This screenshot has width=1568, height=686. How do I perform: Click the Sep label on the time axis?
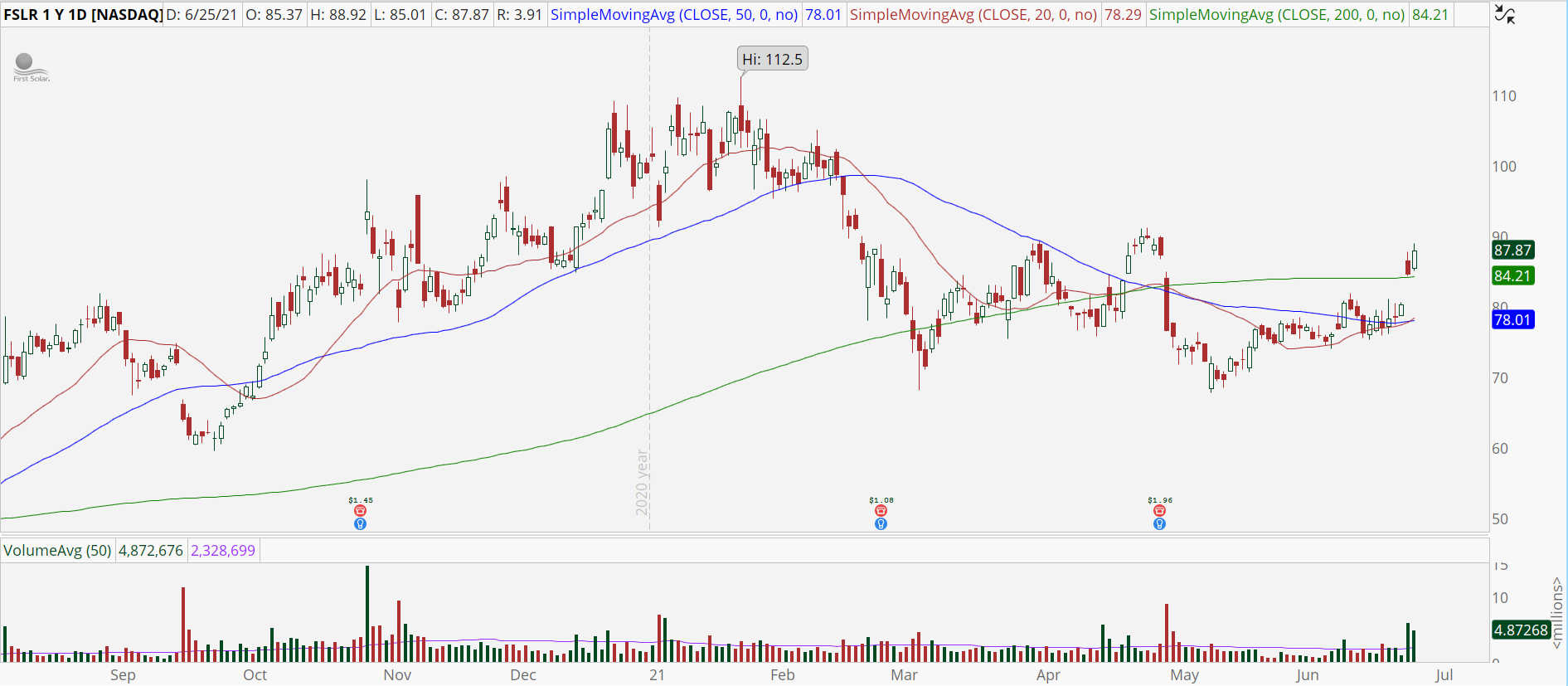[x=123, y=675]
